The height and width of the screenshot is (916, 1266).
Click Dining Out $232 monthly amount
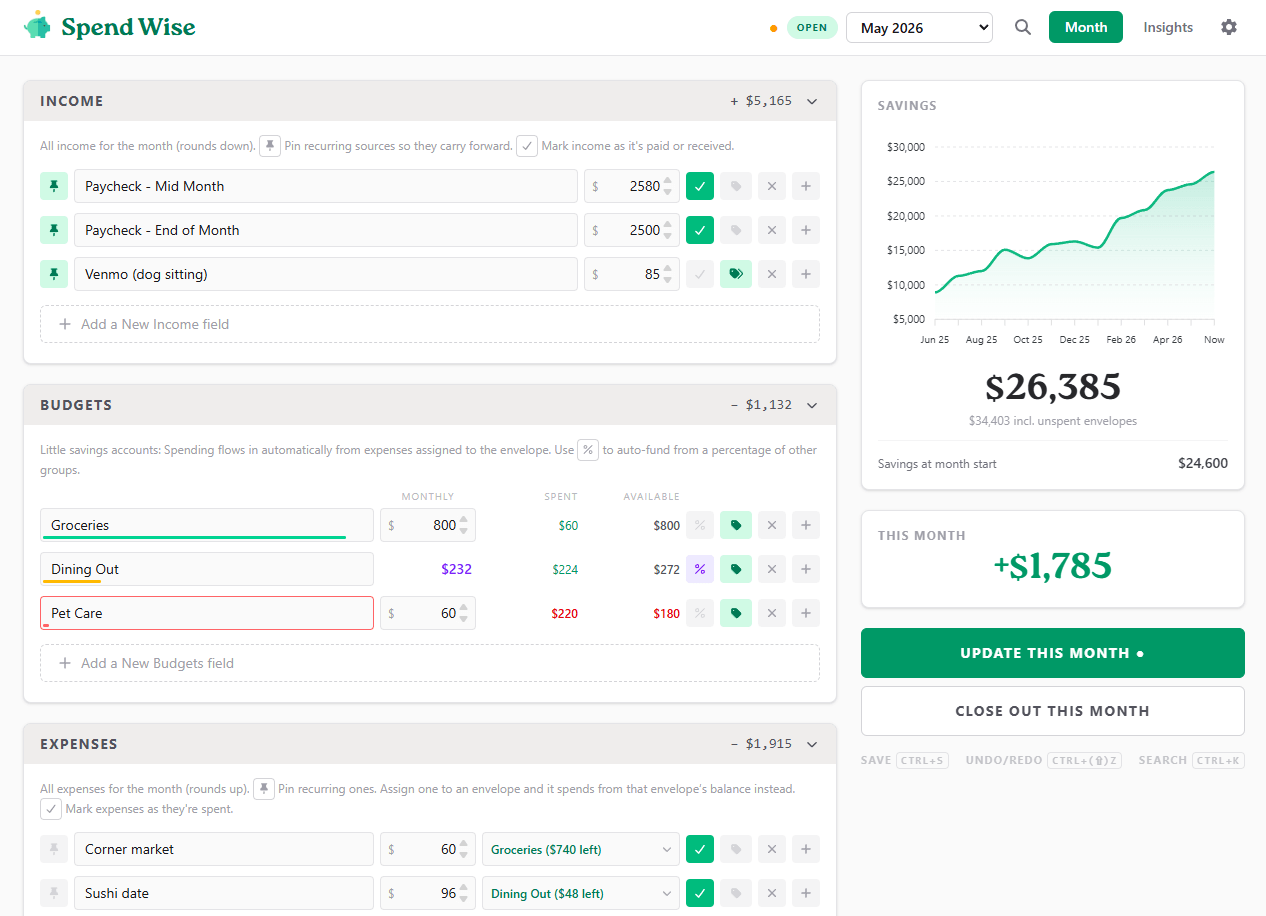456,569
